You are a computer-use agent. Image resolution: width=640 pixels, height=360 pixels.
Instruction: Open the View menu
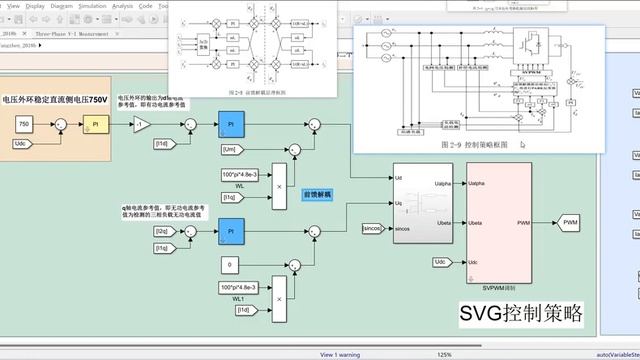click(x=13, y=6)
